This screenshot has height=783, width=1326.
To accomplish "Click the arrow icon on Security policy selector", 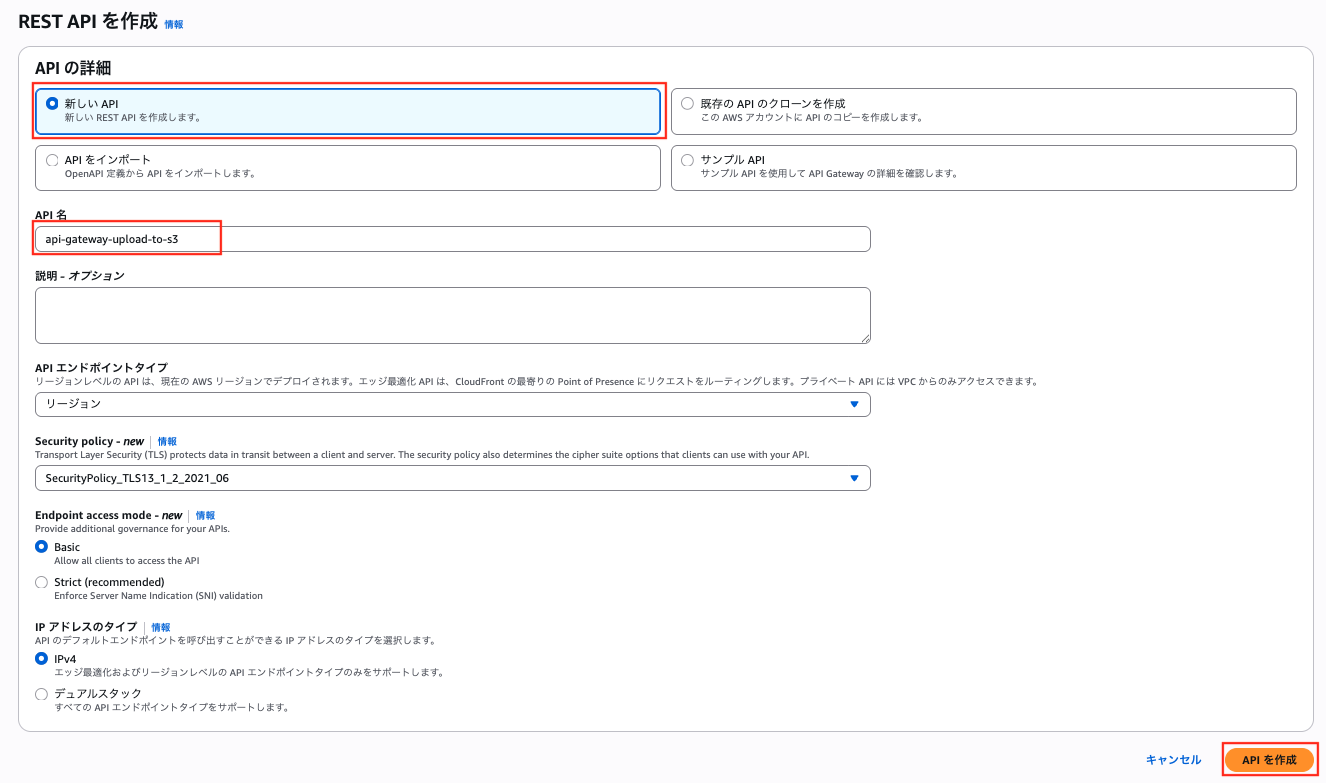I will click(x=854, y=478).
